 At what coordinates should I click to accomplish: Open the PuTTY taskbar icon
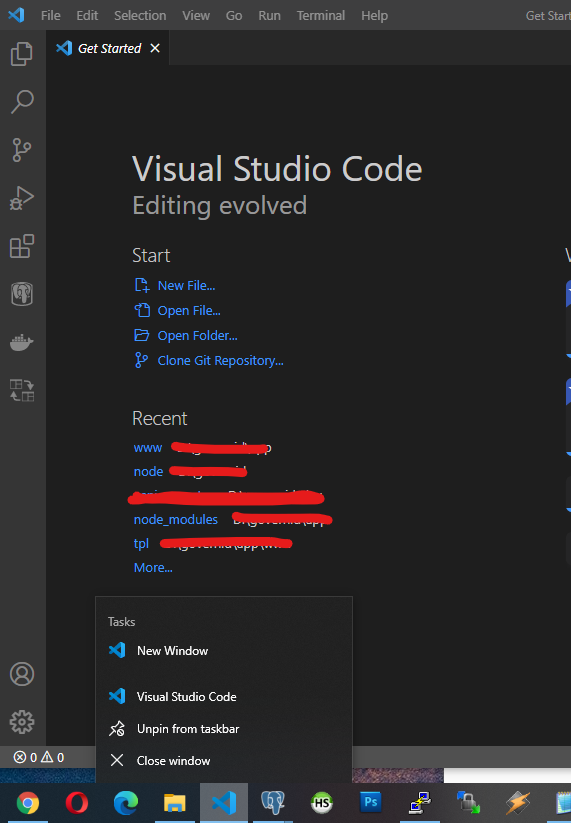pos(420,803)
